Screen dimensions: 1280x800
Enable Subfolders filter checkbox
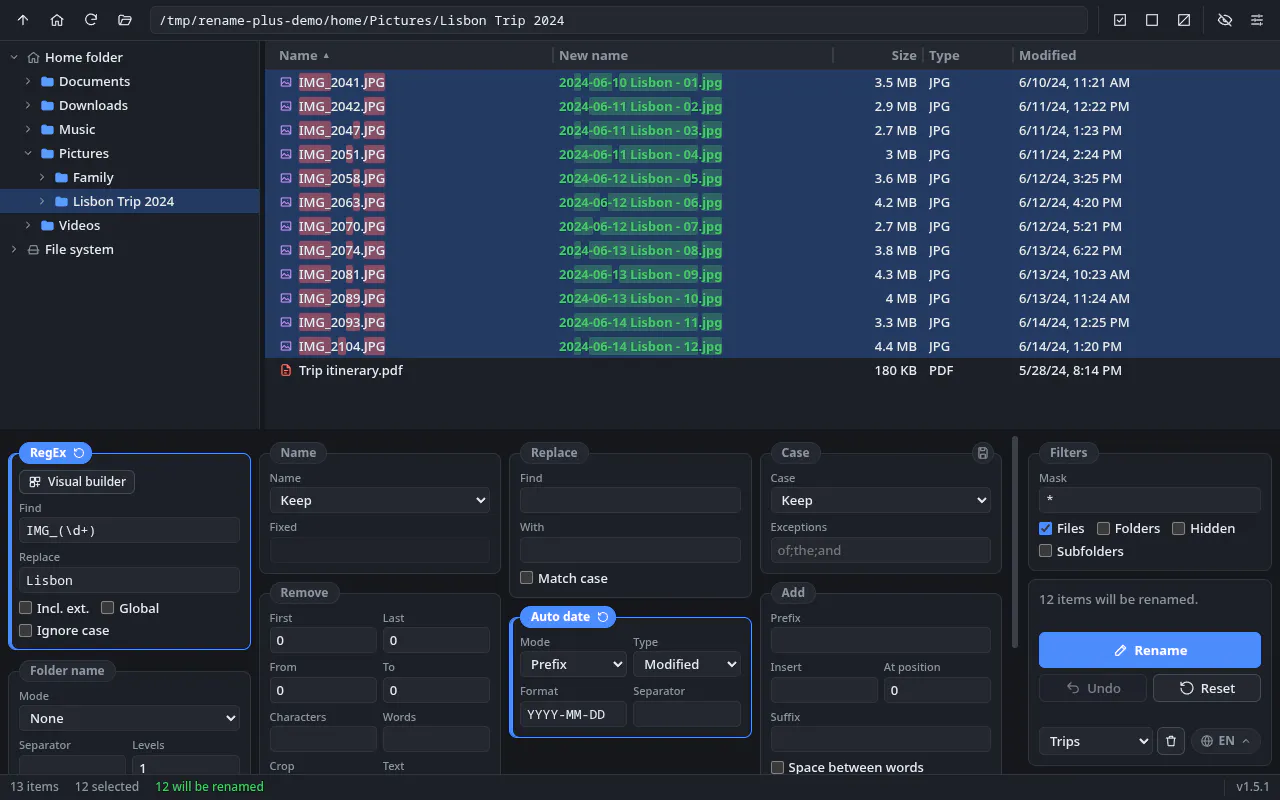[x=1046, y=551]
